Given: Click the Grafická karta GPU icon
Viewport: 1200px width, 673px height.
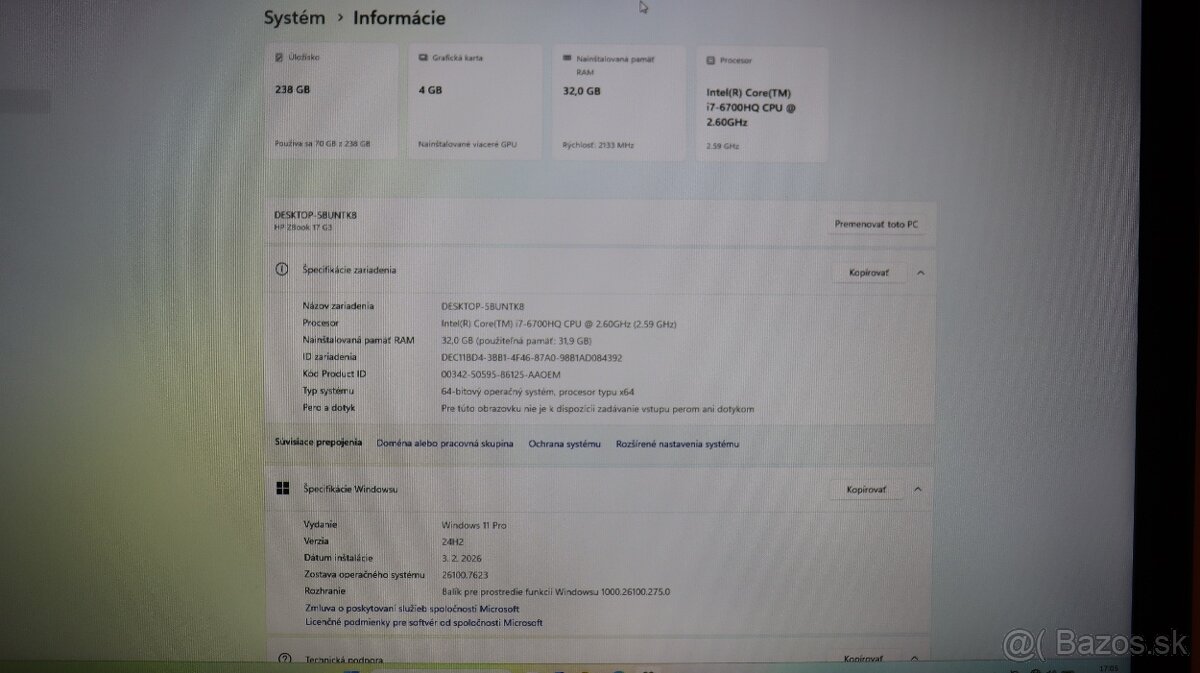Looking at the screenshot, I should click(x=422, y=57).
